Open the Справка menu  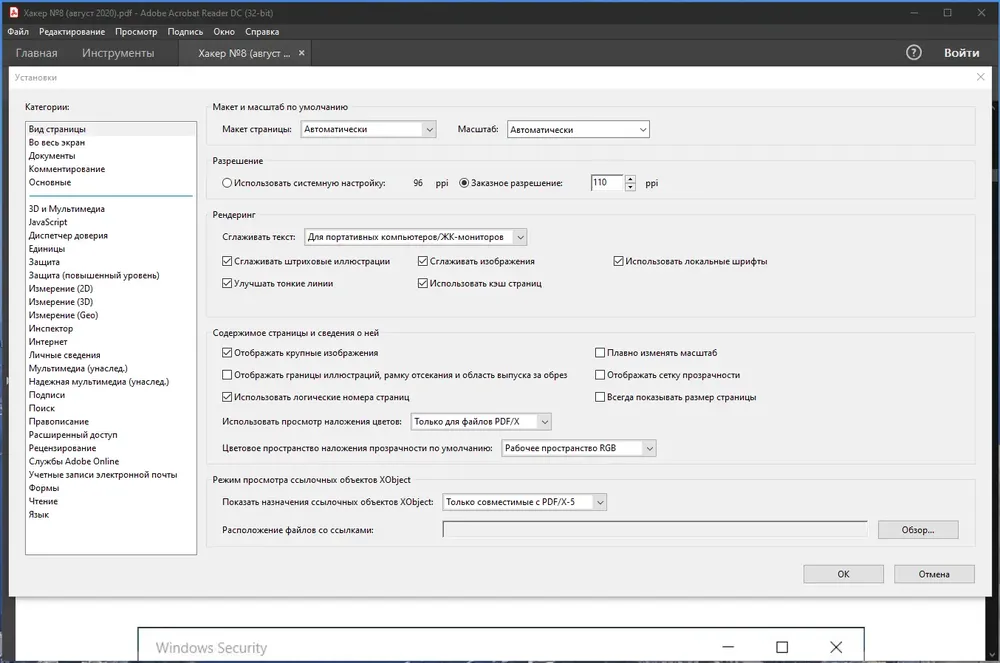(x=262, y=31)
